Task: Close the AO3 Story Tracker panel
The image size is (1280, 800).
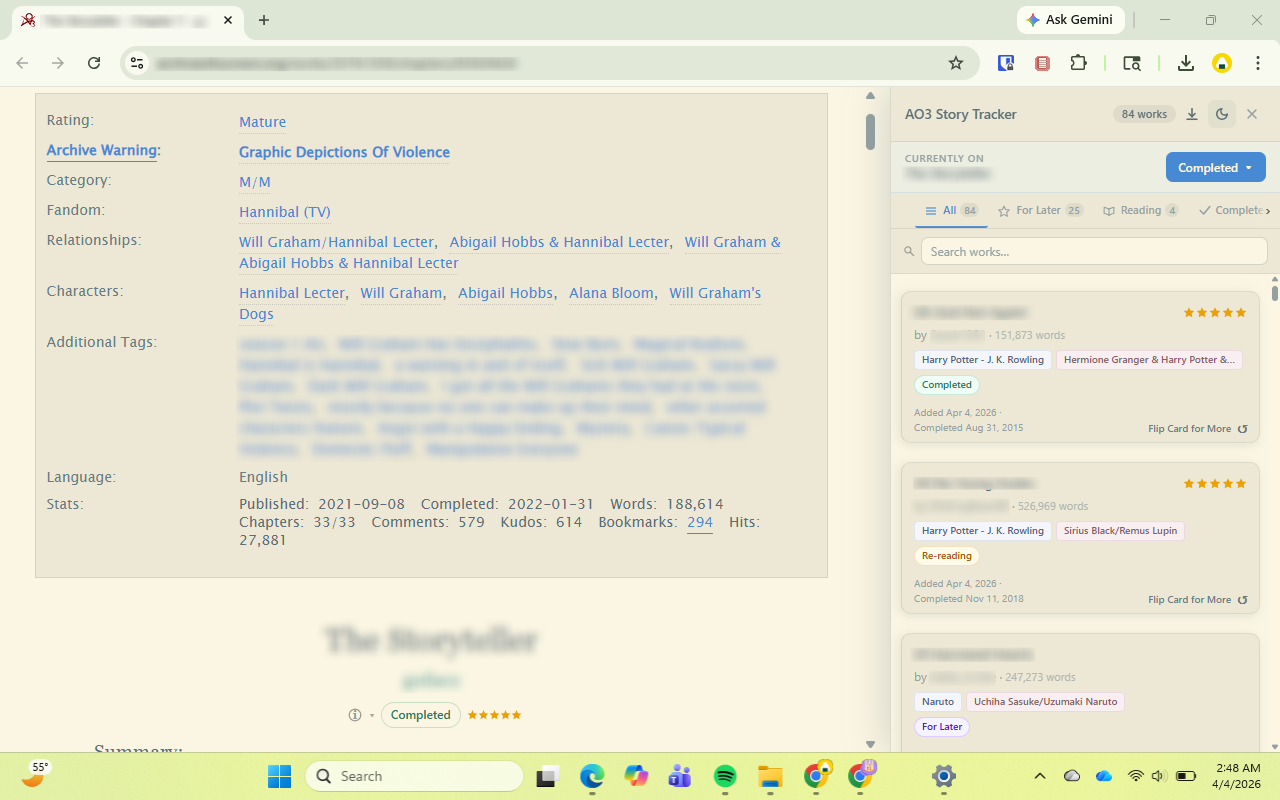Action: [1252, 114]
